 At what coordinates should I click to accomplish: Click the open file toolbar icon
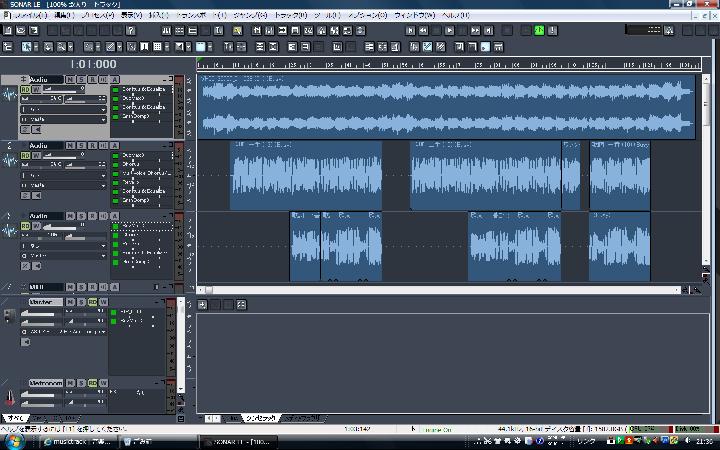(21, 31)
